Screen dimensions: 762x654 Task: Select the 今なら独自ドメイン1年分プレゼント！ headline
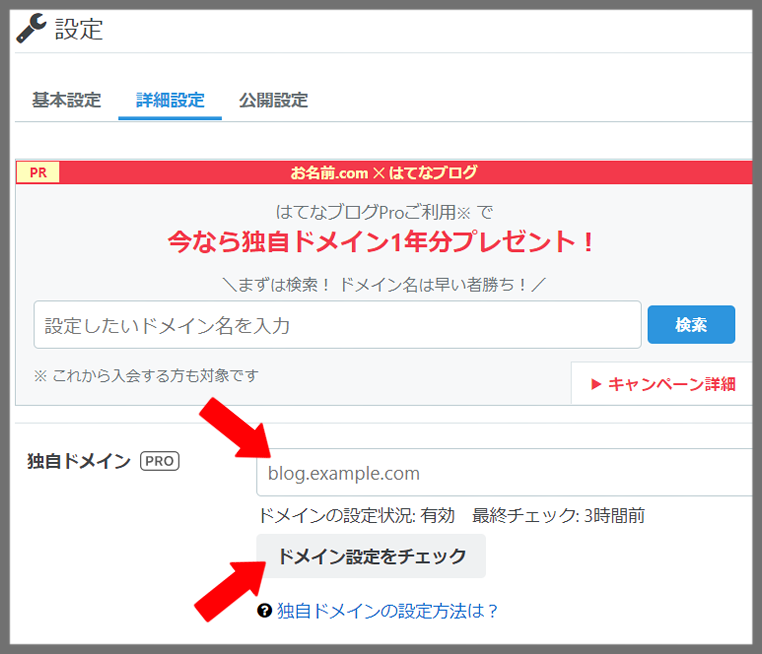381,241
